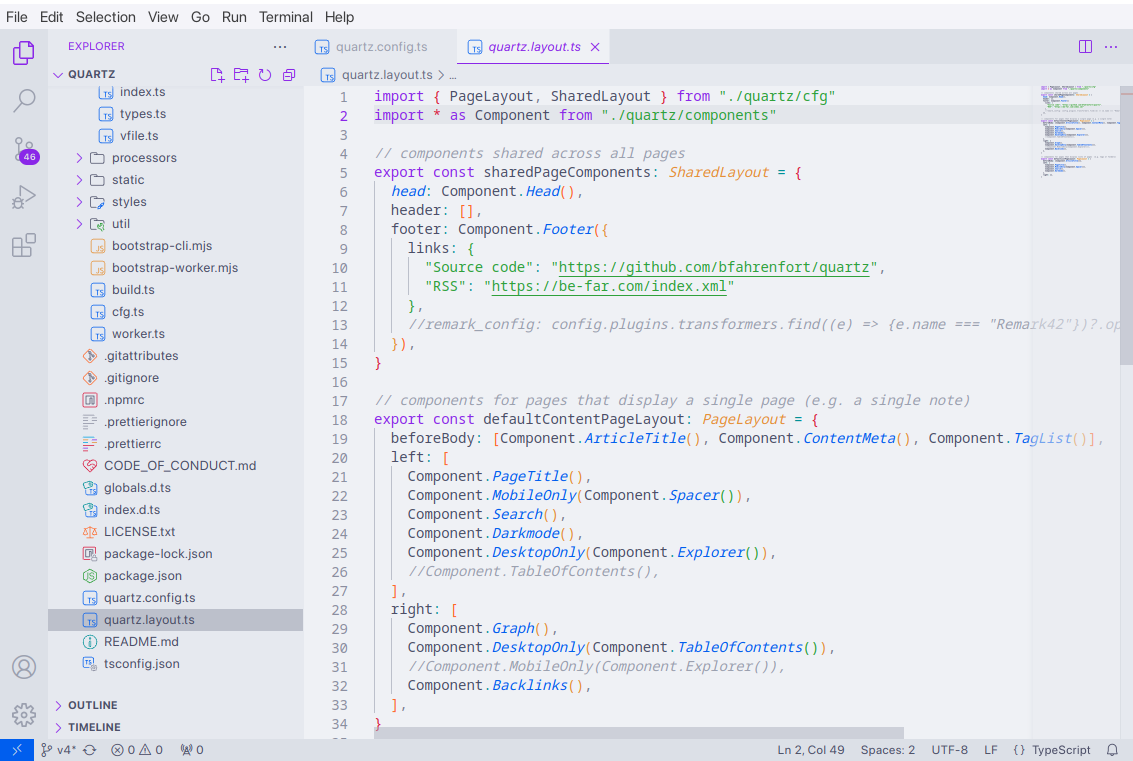
Task: Expand the processors folder
Action: coord(144,158)
